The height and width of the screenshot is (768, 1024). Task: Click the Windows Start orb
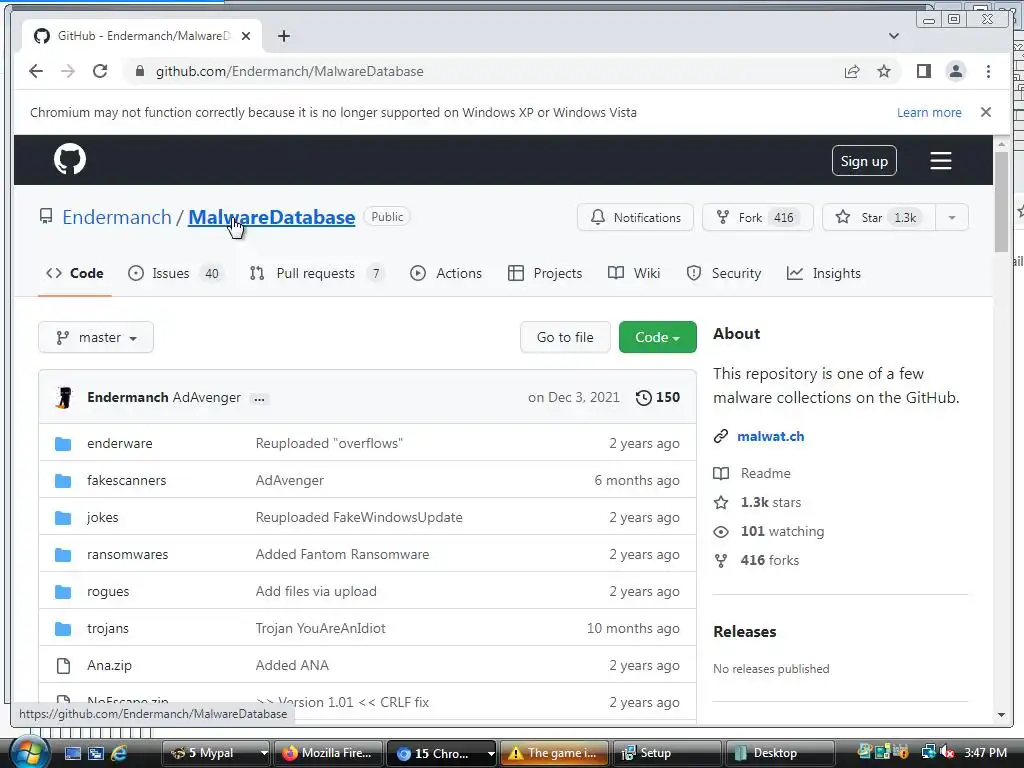pos(28,752)
